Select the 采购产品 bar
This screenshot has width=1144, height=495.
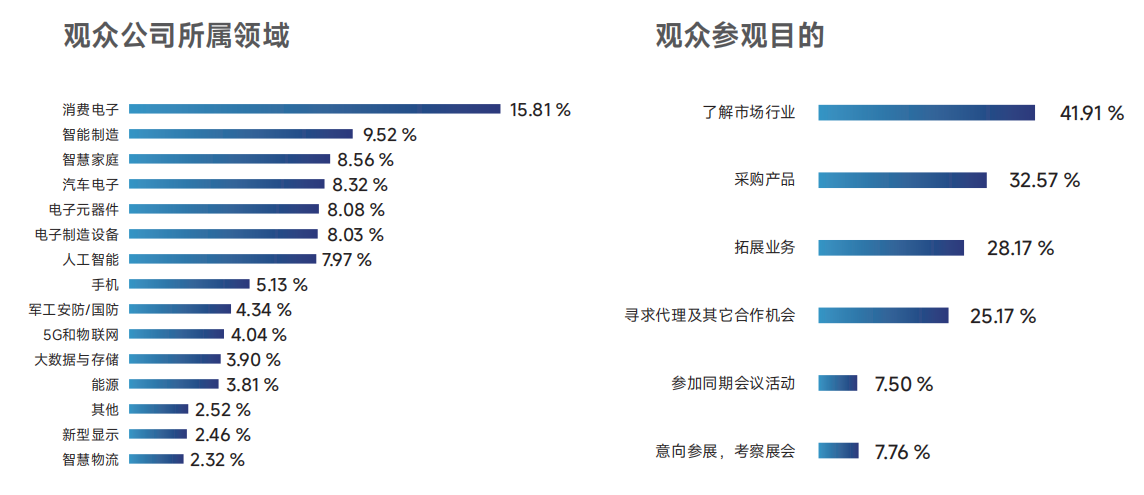tap(903, 180)
